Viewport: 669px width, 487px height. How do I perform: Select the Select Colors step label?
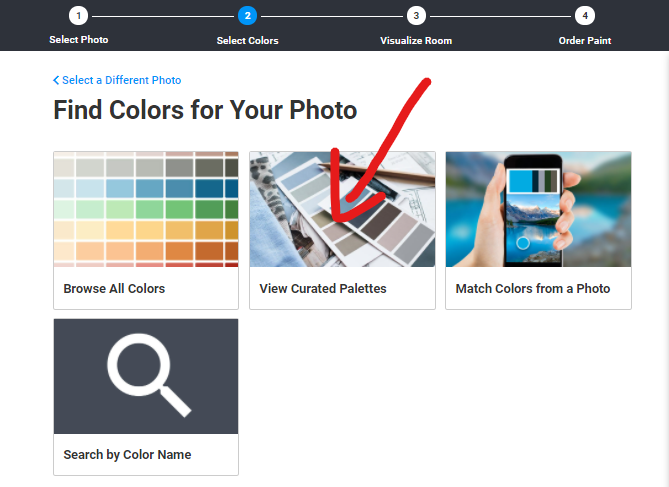click(247, 41)
